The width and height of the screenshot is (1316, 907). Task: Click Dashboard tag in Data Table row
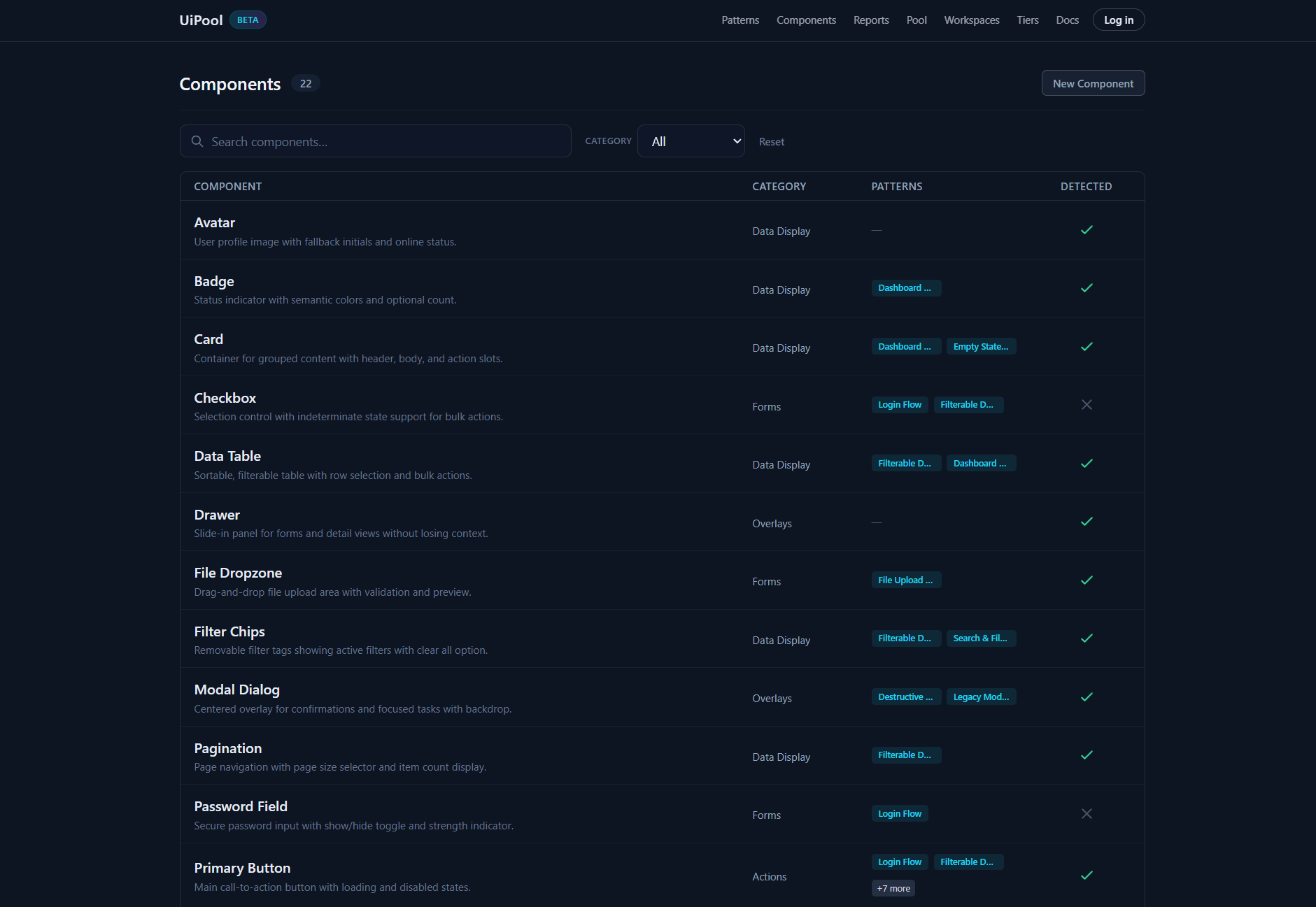[981, 464]
